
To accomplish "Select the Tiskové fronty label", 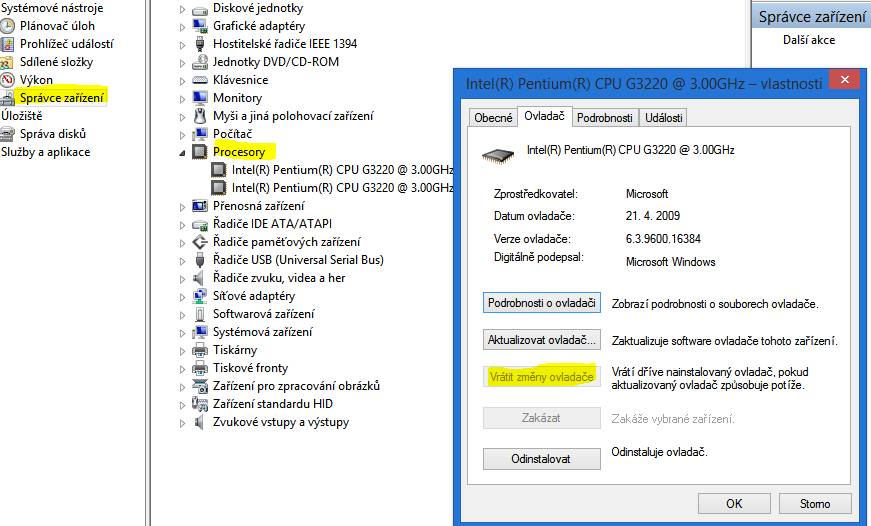I will [251, 368].
